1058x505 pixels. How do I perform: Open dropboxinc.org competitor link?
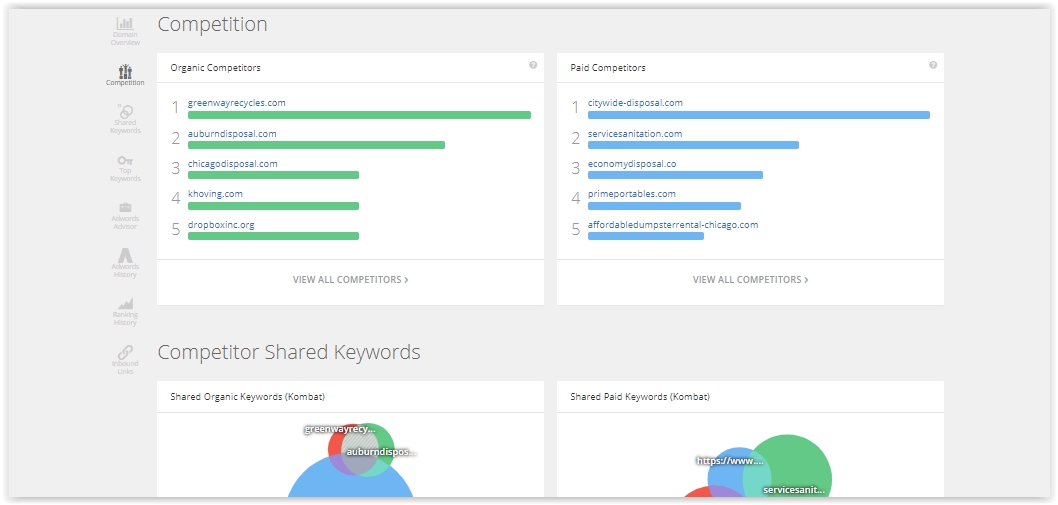[221, 225]
